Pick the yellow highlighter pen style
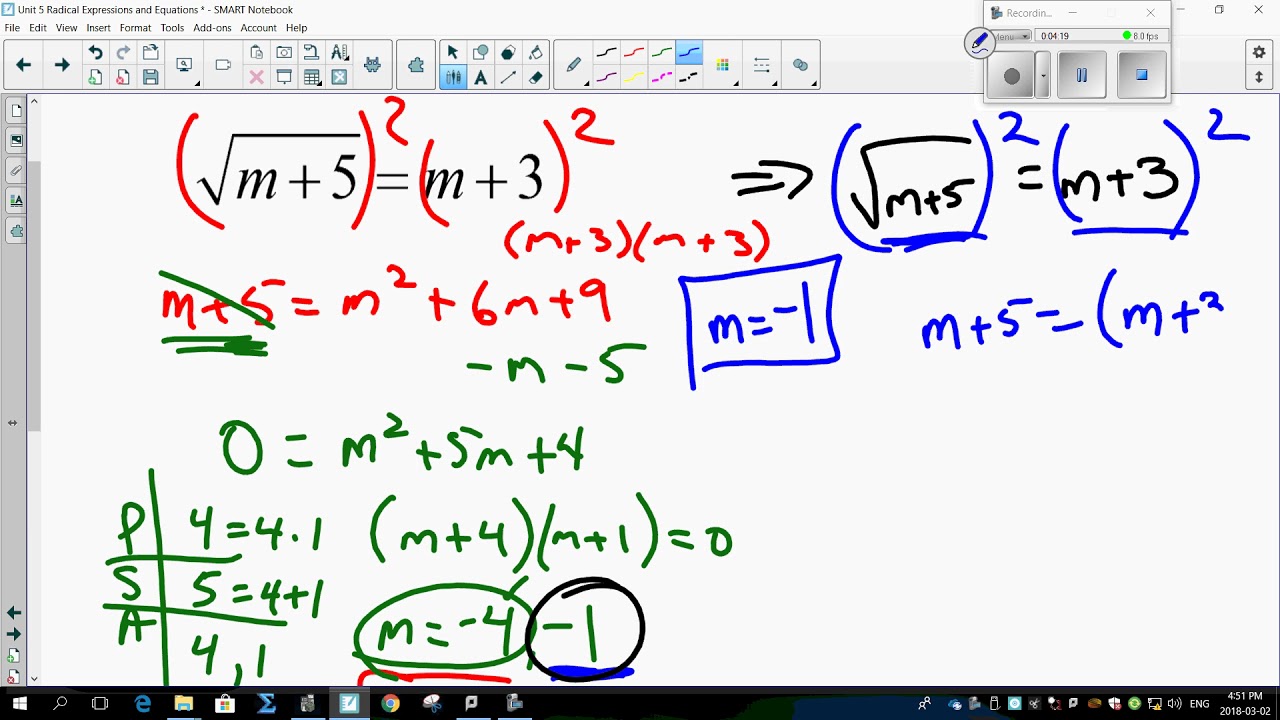 [634, 77]
